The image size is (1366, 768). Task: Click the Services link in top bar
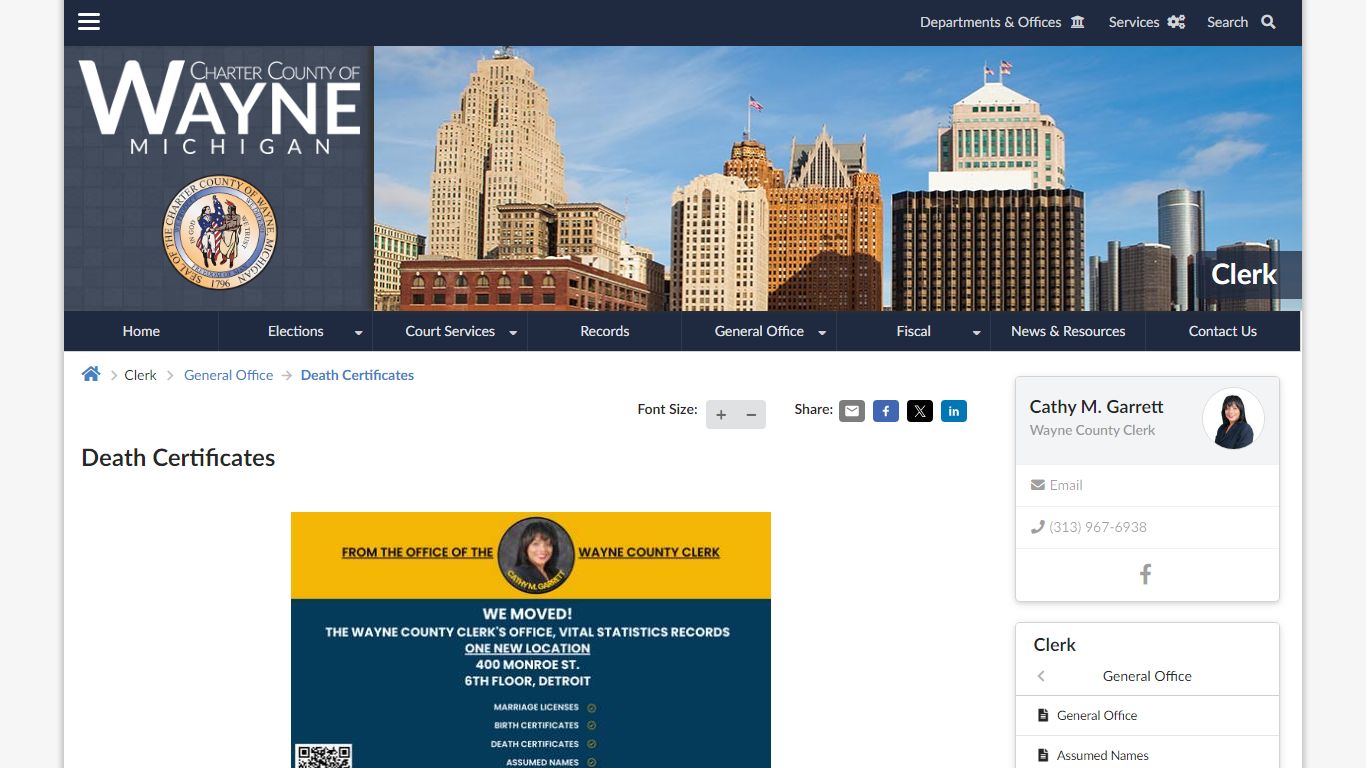click(x=1134, y=22)
